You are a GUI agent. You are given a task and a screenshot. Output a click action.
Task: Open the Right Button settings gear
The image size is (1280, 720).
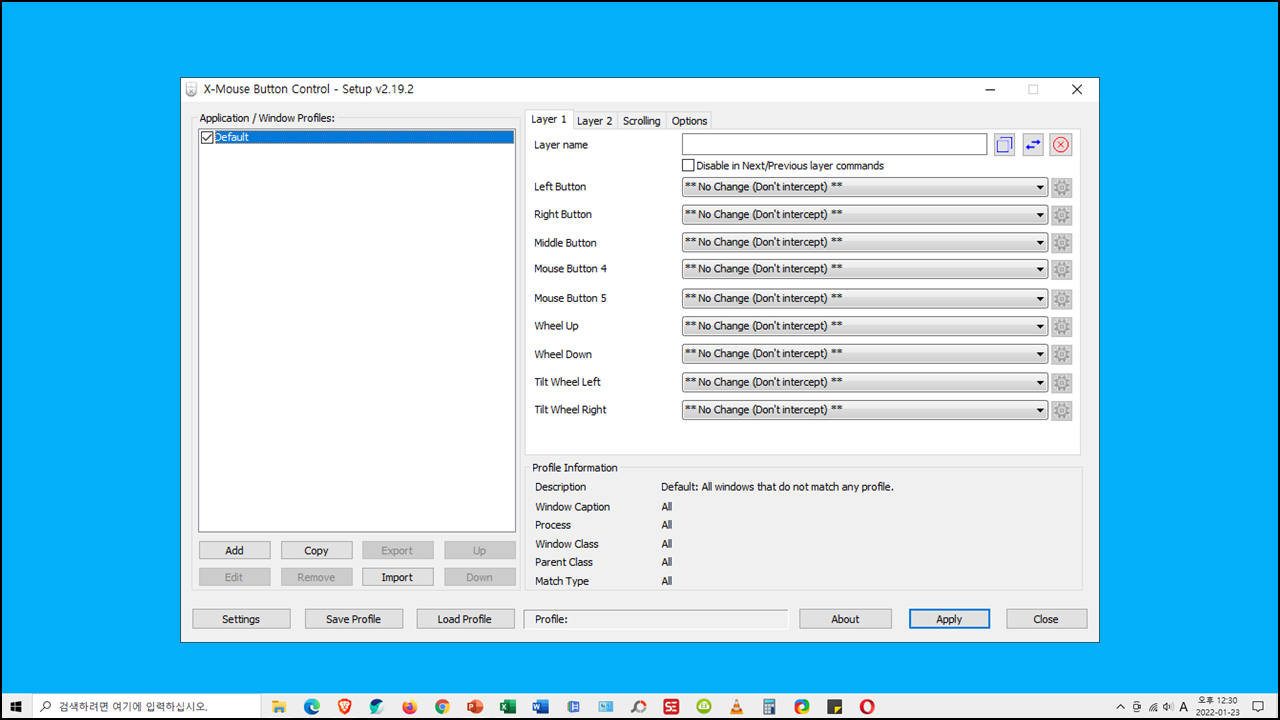pos(1061,215)
